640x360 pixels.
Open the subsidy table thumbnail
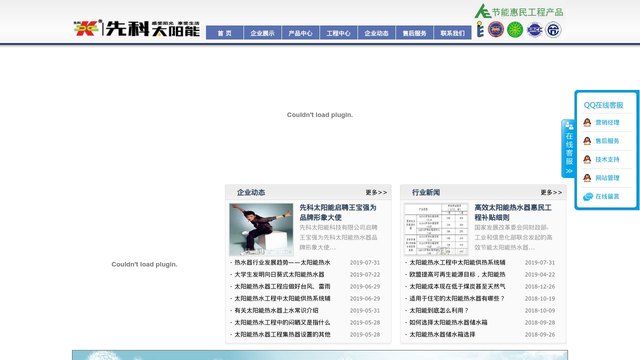pos(436,229)
